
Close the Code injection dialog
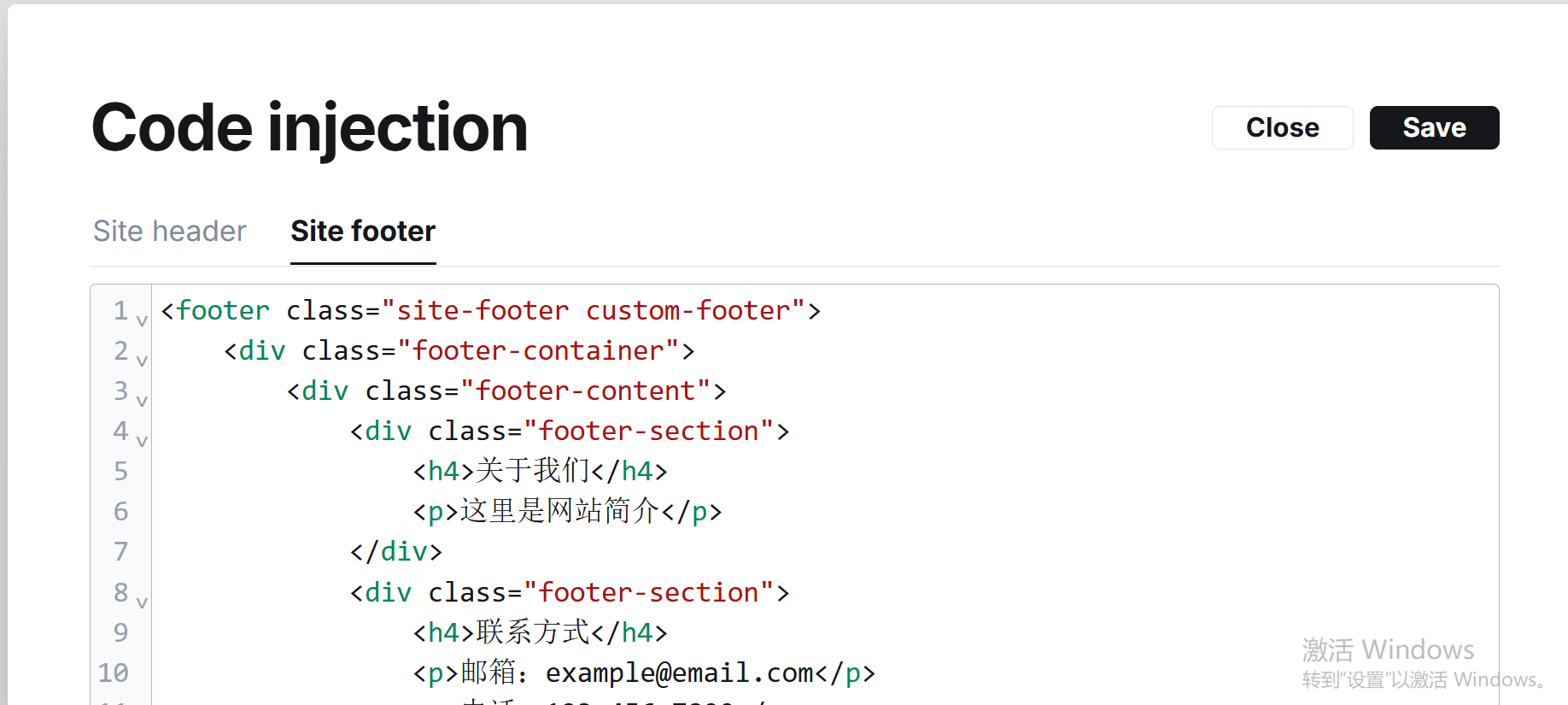[1282, 128]
